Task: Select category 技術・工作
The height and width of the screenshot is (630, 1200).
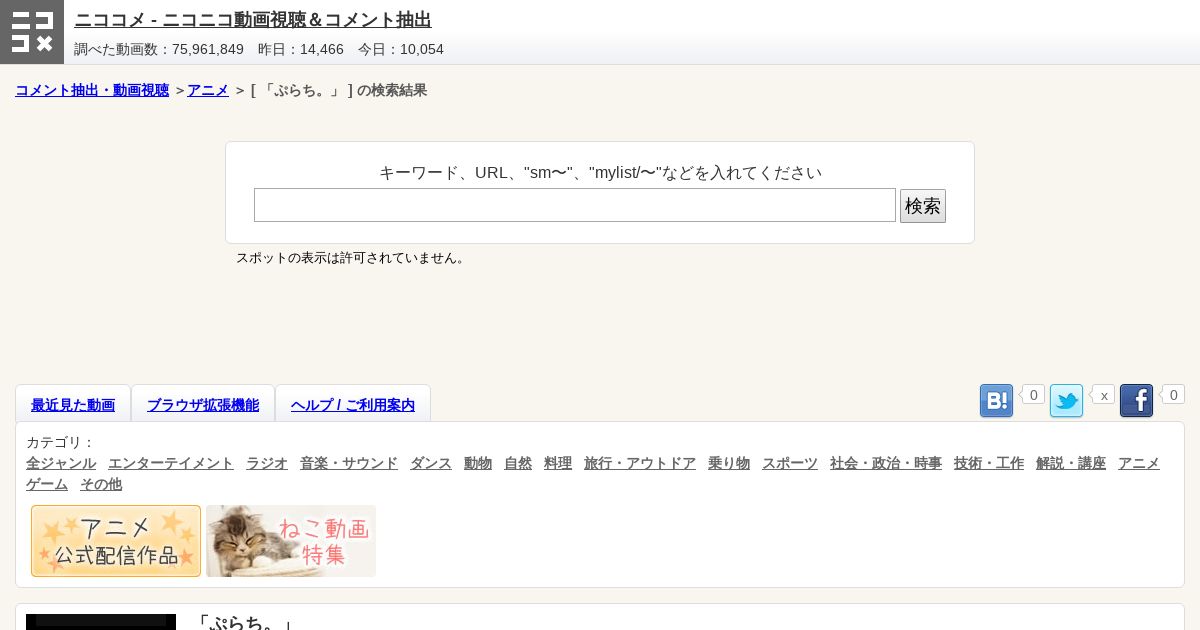Action: tap(989, 463)
